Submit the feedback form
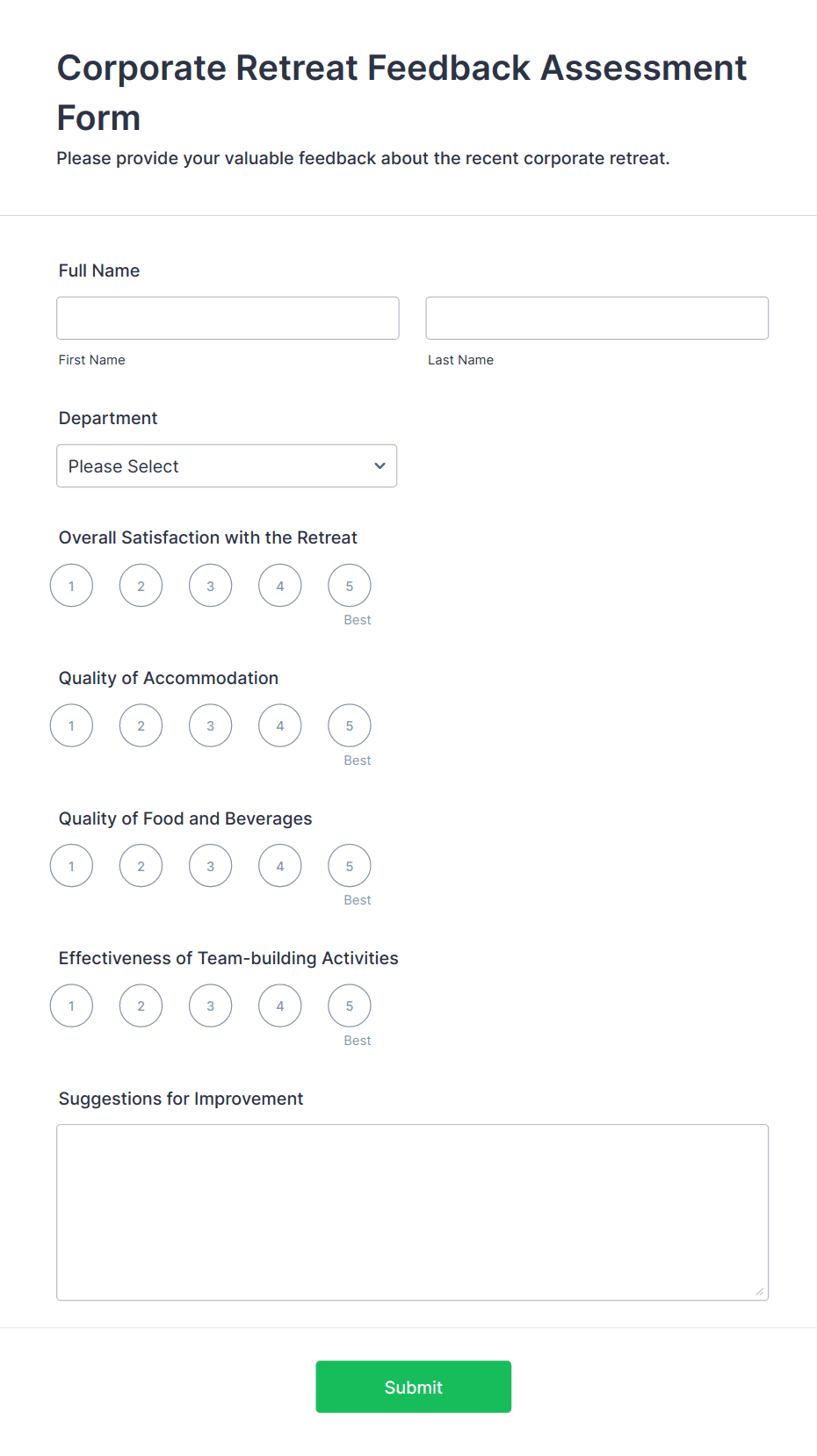817x1456 pixels. pos(413,1387)
